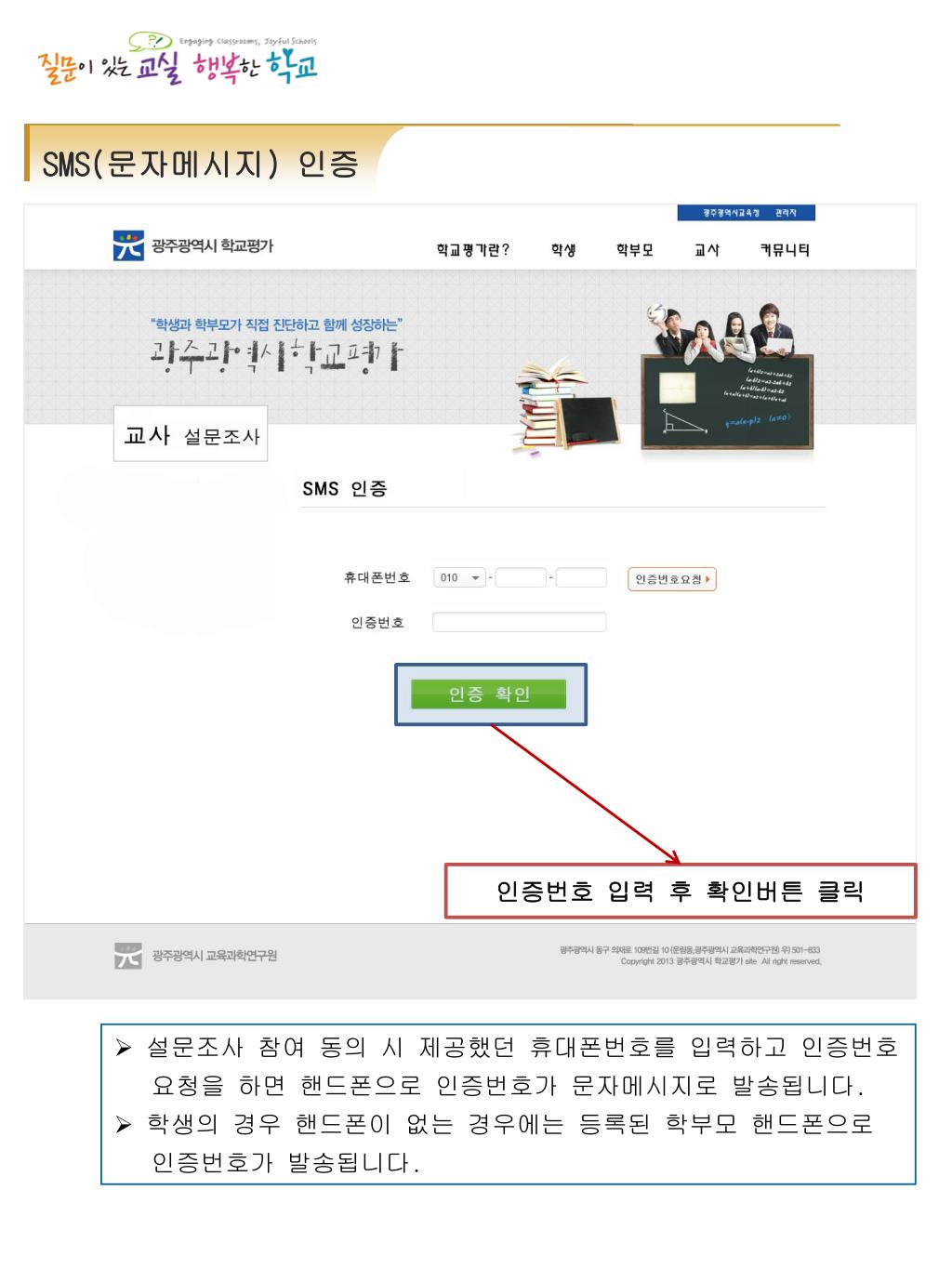Image resolution: width=952 pixels, height=1269 pixels.
Task: Click the 교사 설문조사 tab label
Action: point(191,434)
